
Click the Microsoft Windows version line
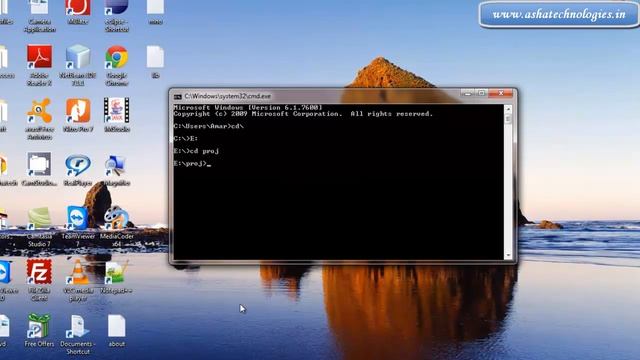(248, 107)
